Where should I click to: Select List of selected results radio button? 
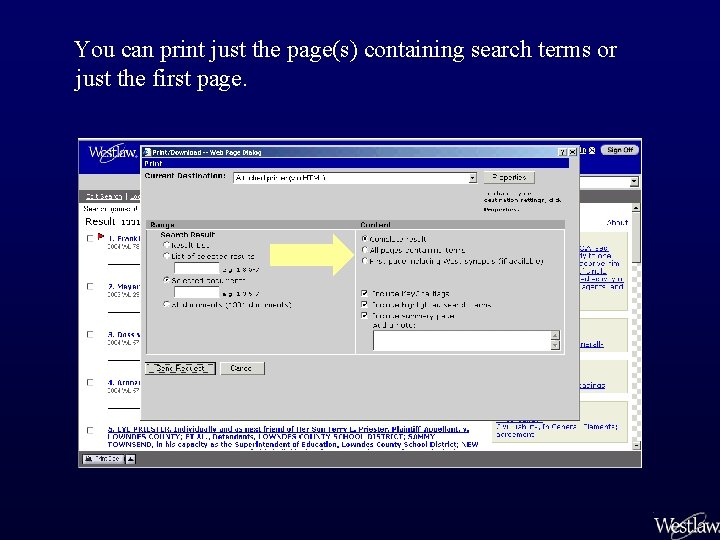pos(167,256)
